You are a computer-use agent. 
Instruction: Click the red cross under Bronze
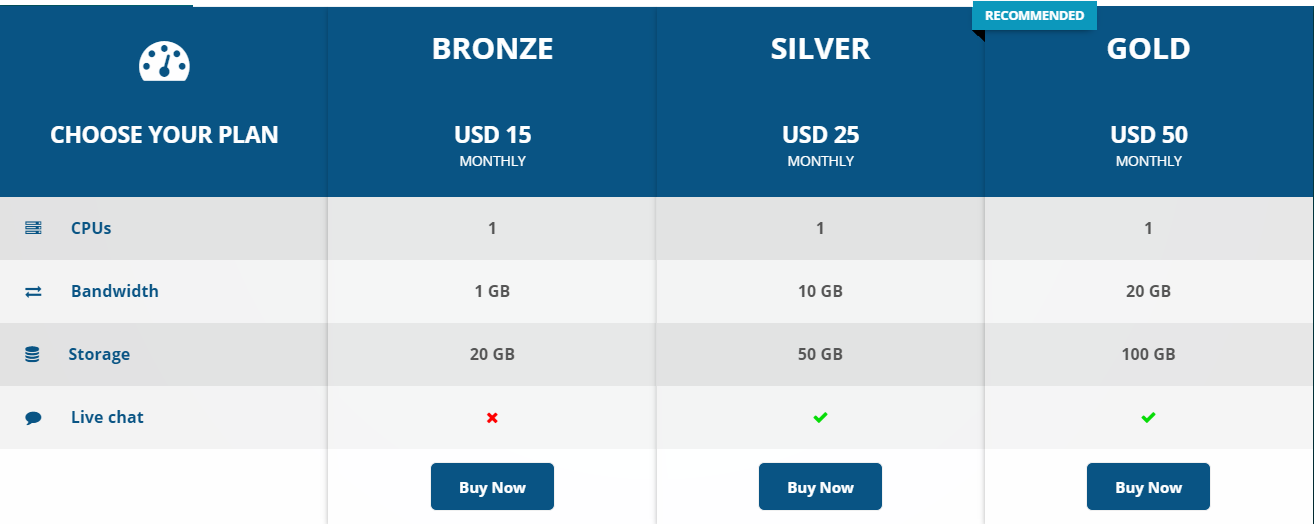[x=492, y=418]
